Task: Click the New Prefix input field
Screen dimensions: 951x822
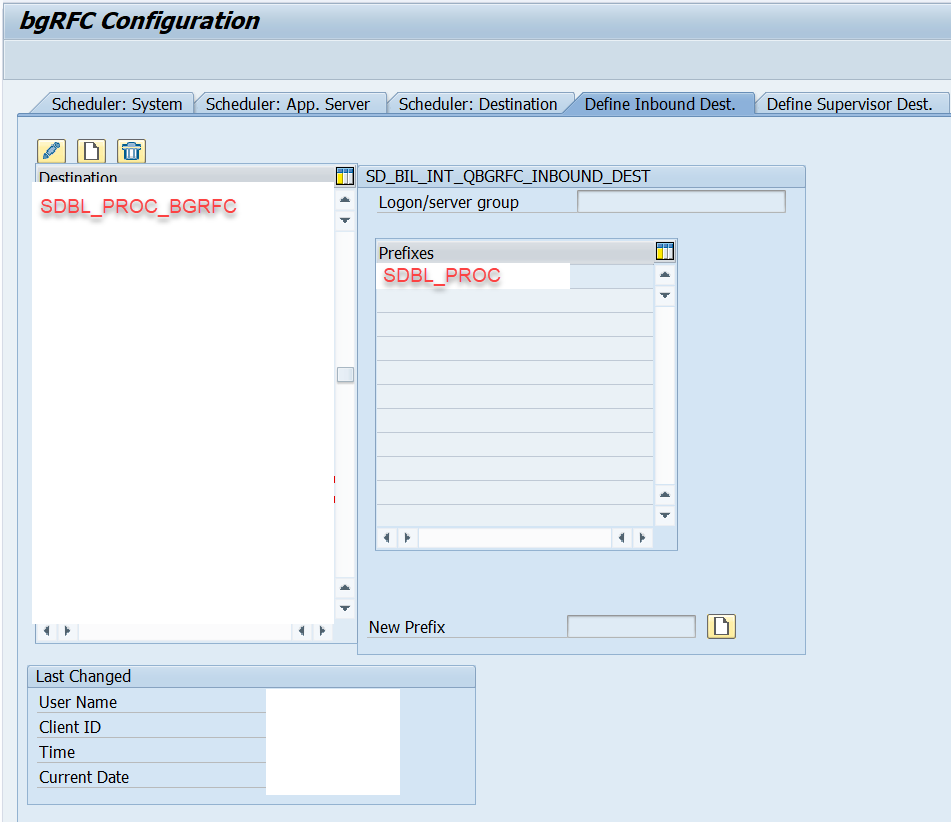Action: [x=630, y=626]
